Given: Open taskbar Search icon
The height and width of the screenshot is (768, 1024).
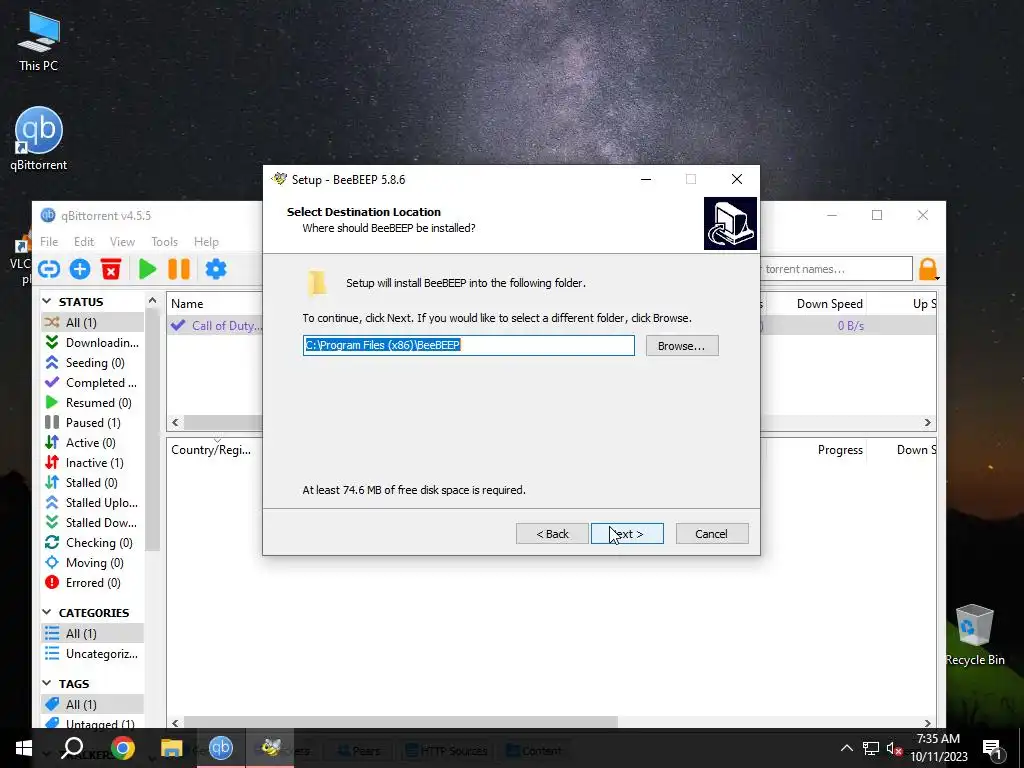Looking at the screenshot, I should pyautogui.click(x=72, y=748).
